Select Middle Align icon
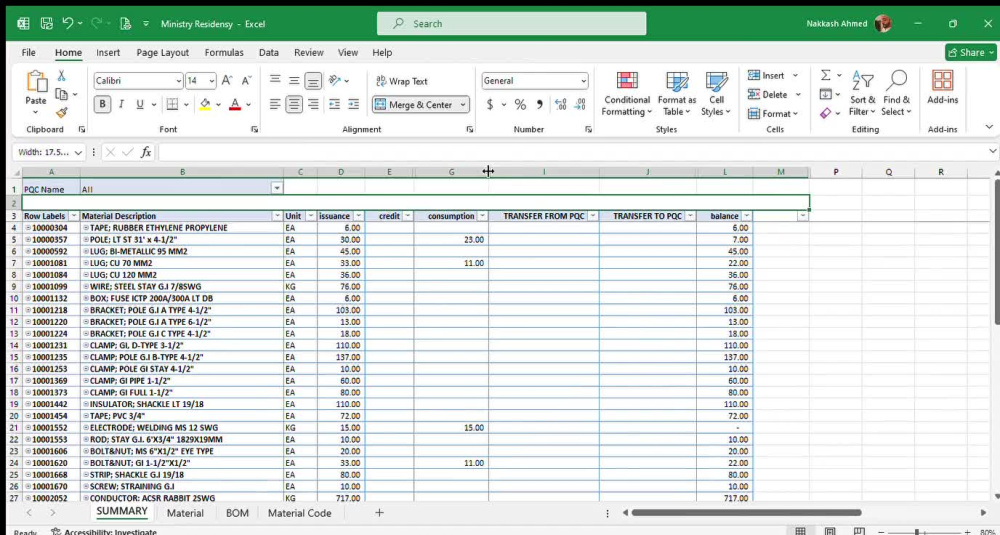This screenshot has height=535, width=1000. pyautogui.click(x=294, y=80)
